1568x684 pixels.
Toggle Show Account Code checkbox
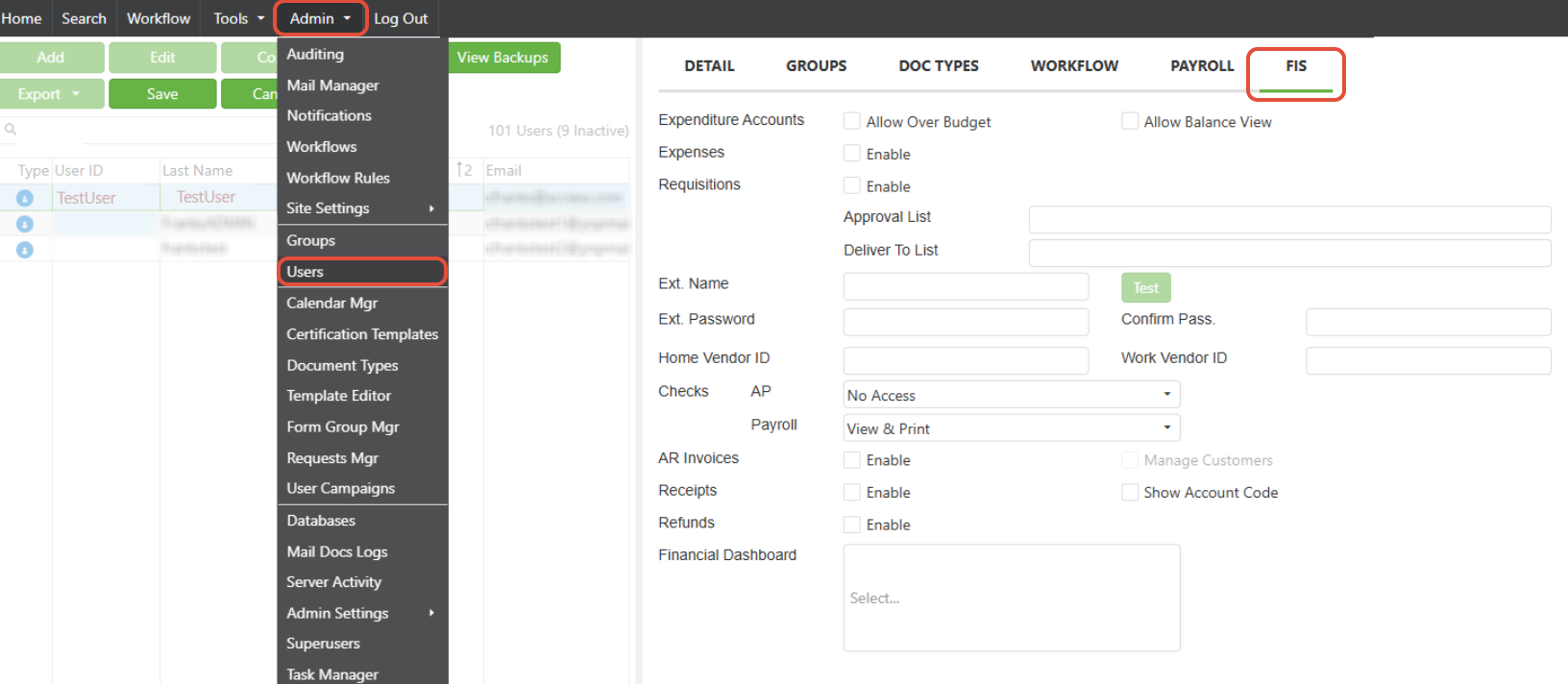[1130, 492]
